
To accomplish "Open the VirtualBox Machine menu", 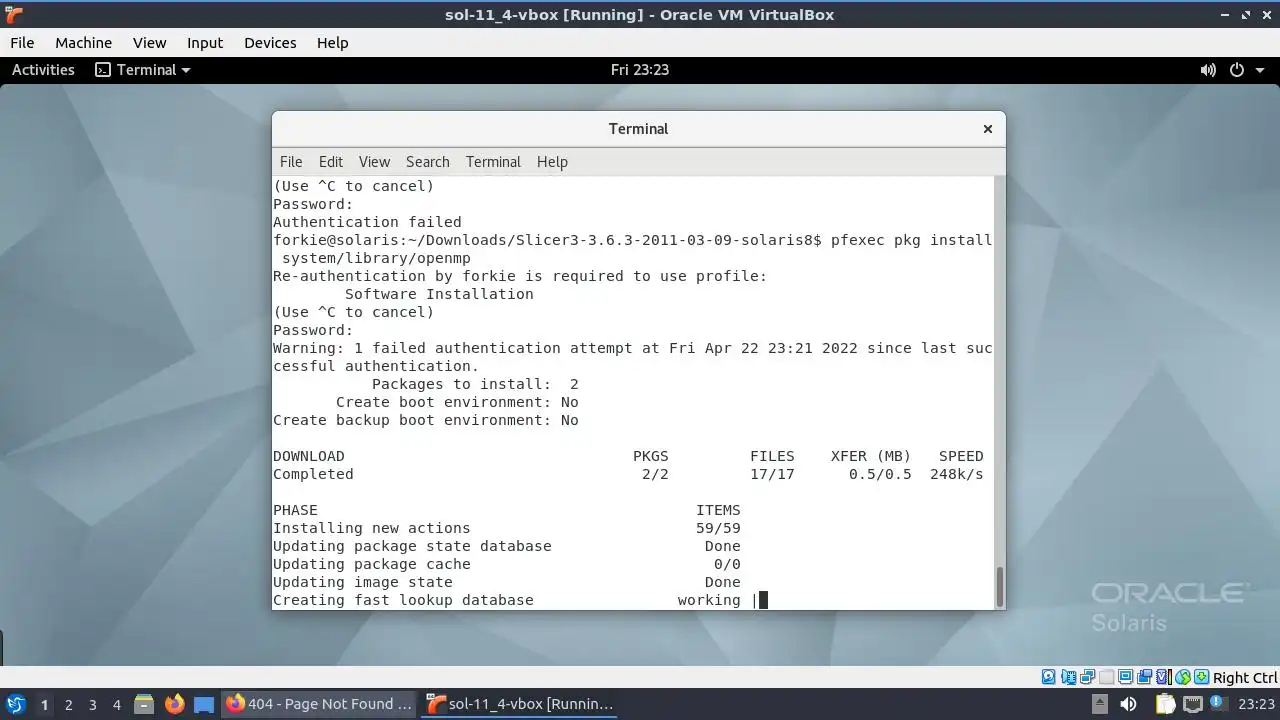I will click(x=83, y=43).
